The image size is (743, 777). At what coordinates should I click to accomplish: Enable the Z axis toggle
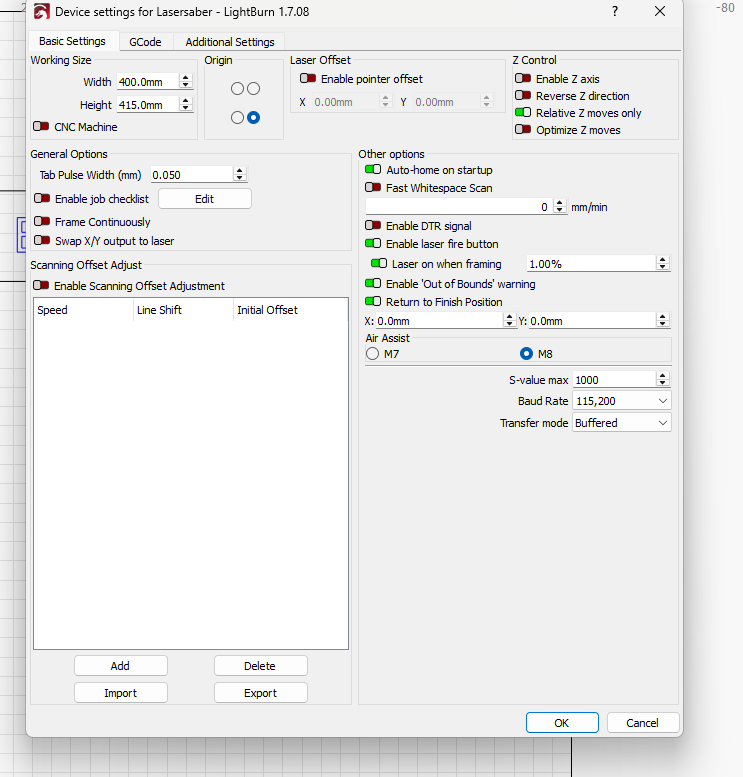(523, 79)
